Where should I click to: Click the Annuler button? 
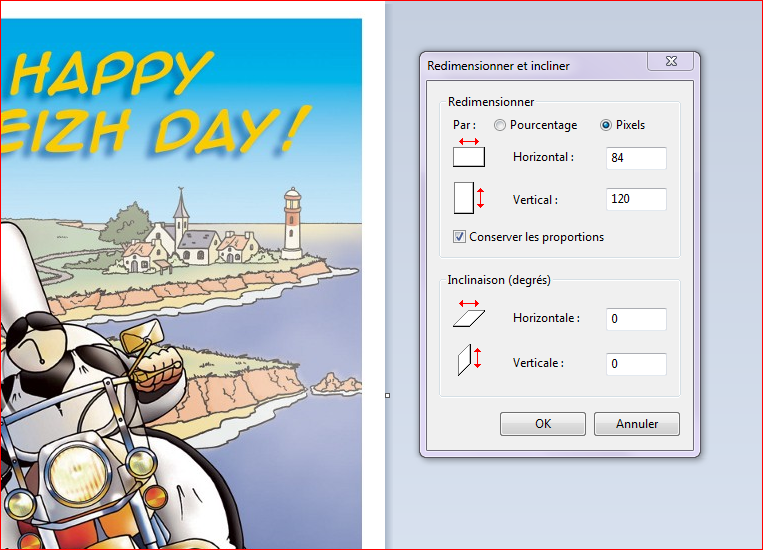tap(636, 424)
